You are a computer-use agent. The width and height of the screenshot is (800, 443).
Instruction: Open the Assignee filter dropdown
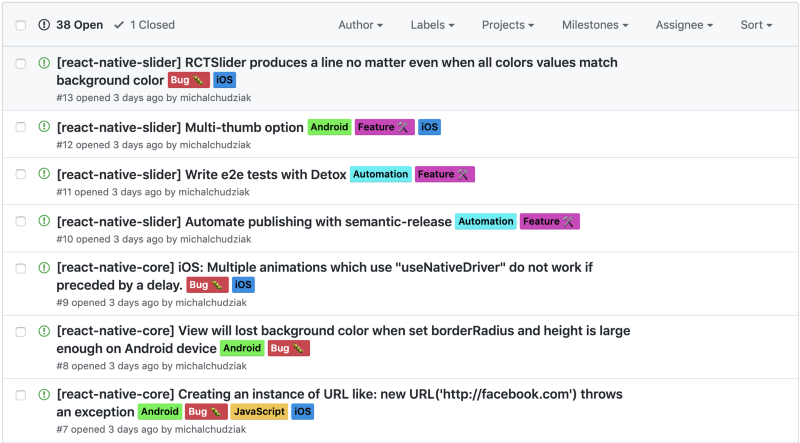click(684, 24)
